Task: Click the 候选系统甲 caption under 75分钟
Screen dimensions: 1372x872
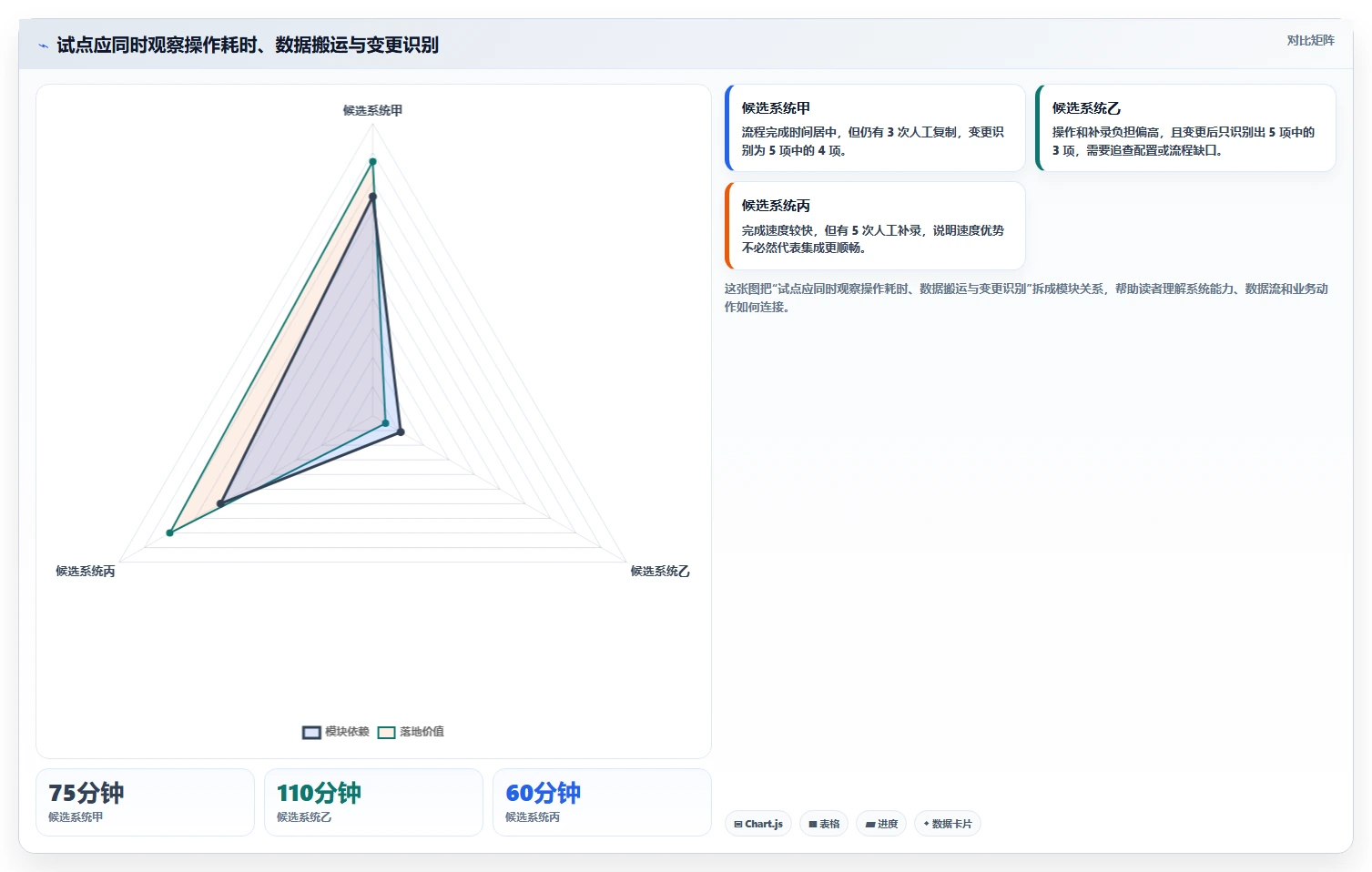Action: coord(76,817)
